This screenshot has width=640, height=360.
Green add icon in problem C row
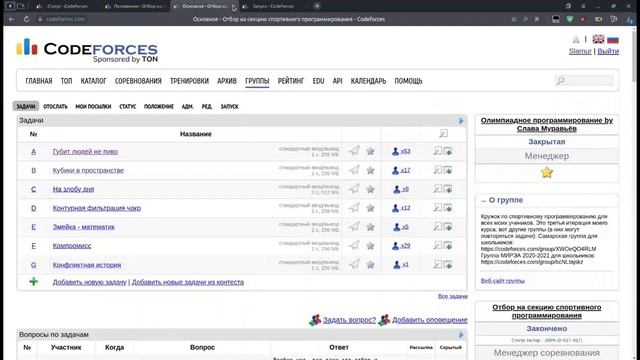pyautogui.click(x=448, y=189)
